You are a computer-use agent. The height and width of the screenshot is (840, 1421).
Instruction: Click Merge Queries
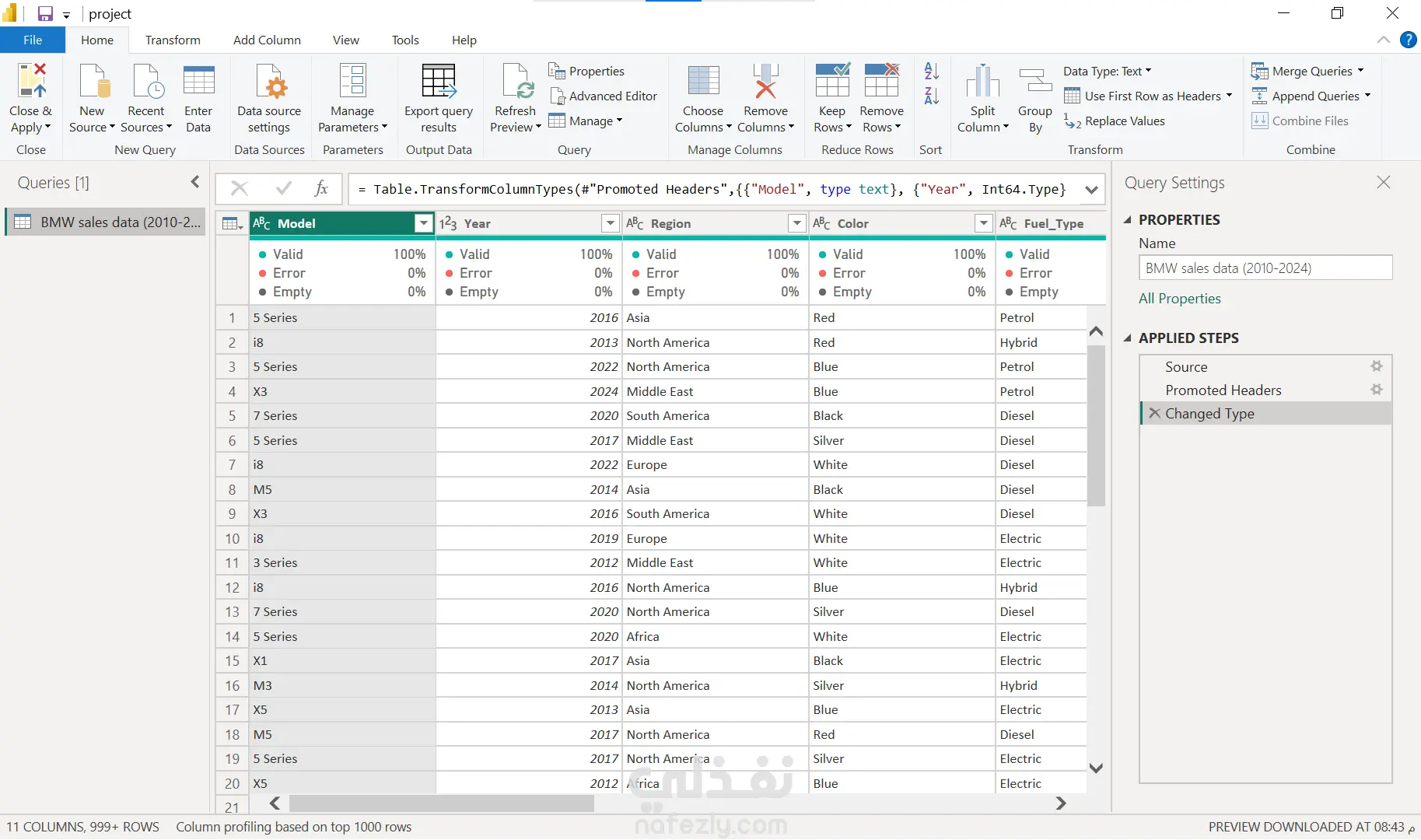coord(1307,71)
